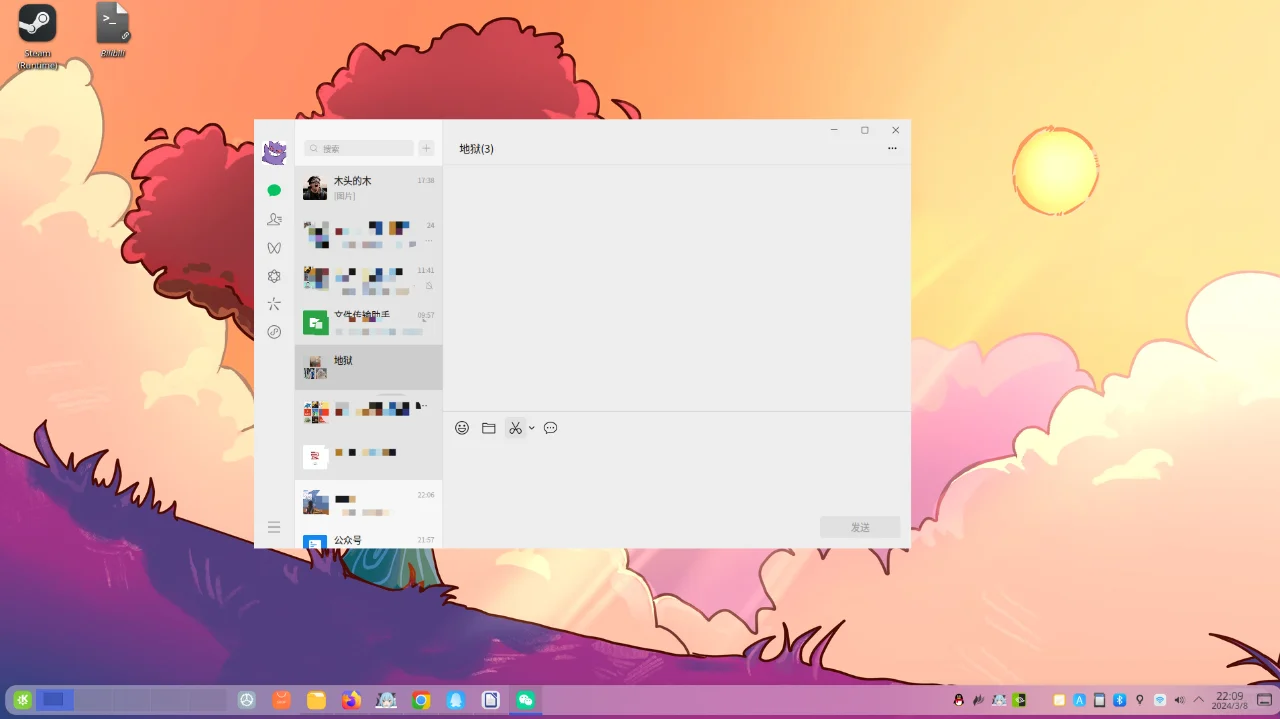Image resolution: width=1280 pixels, height=719 pixels.
Task: Open the bilibili script desktop icon
Action: coord(113,31)
